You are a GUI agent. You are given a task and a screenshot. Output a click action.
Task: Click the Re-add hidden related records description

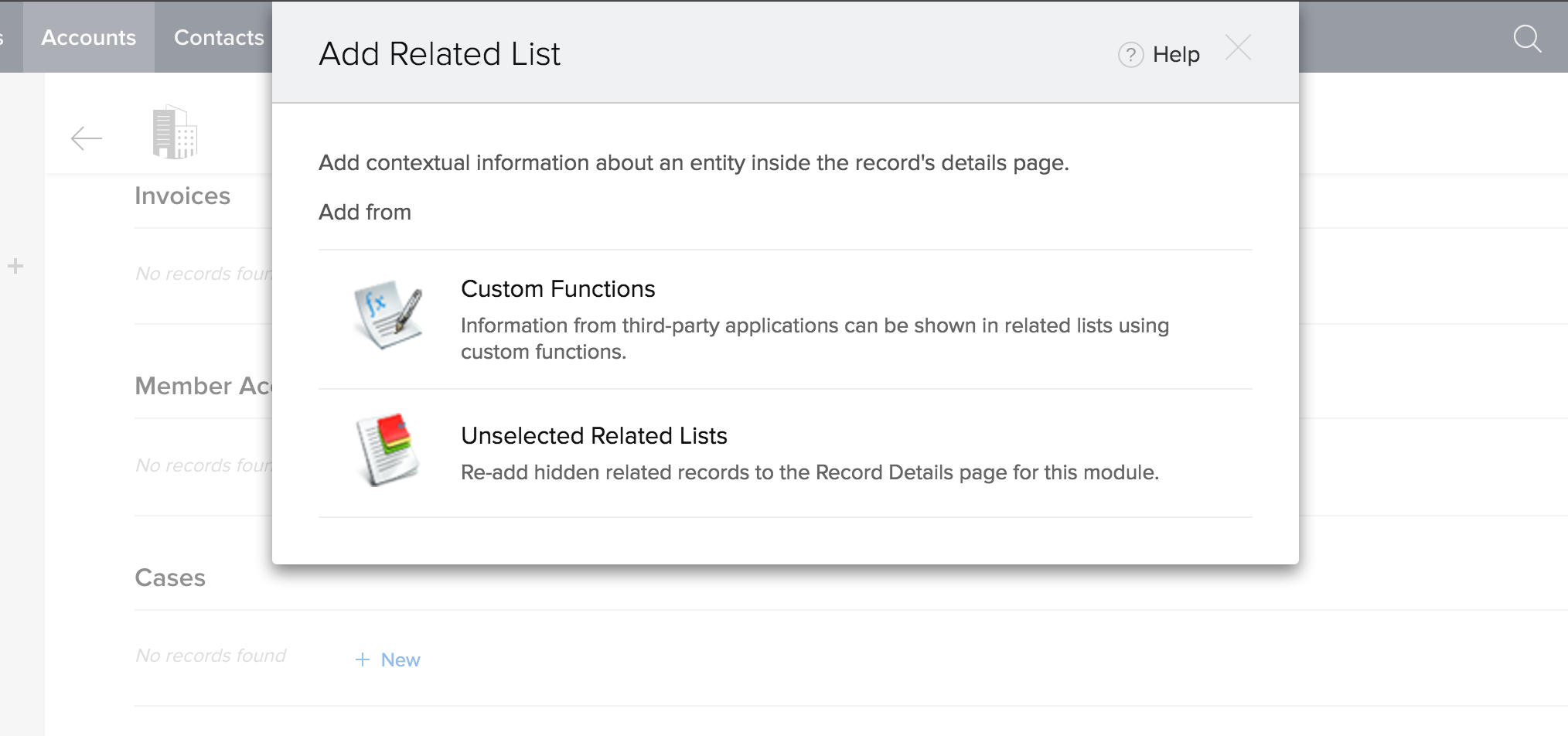point(810,472)
